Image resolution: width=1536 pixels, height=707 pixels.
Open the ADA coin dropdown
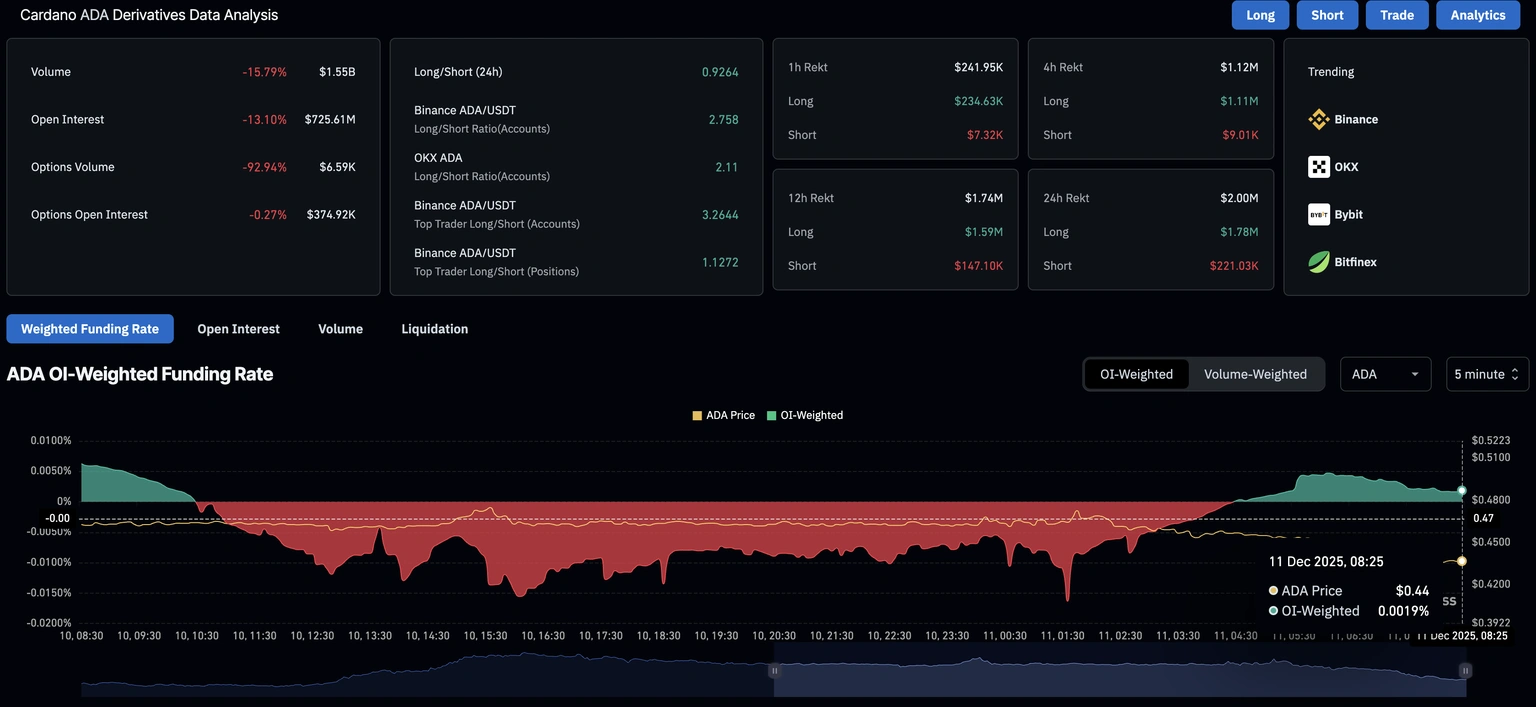(x=1385, y=374)
